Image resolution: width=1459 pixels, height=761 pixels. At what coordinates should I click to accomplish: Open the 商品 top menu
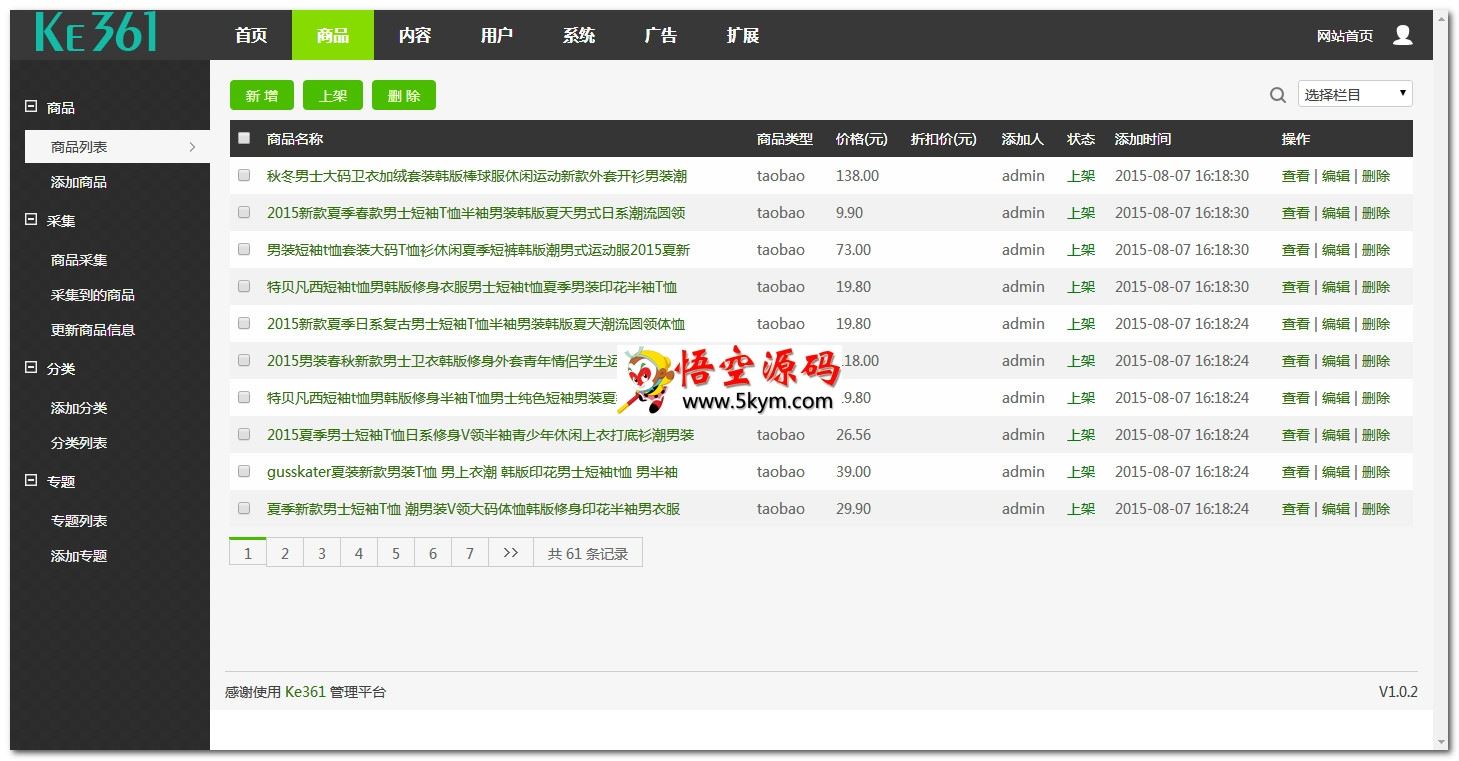point(333,35)
